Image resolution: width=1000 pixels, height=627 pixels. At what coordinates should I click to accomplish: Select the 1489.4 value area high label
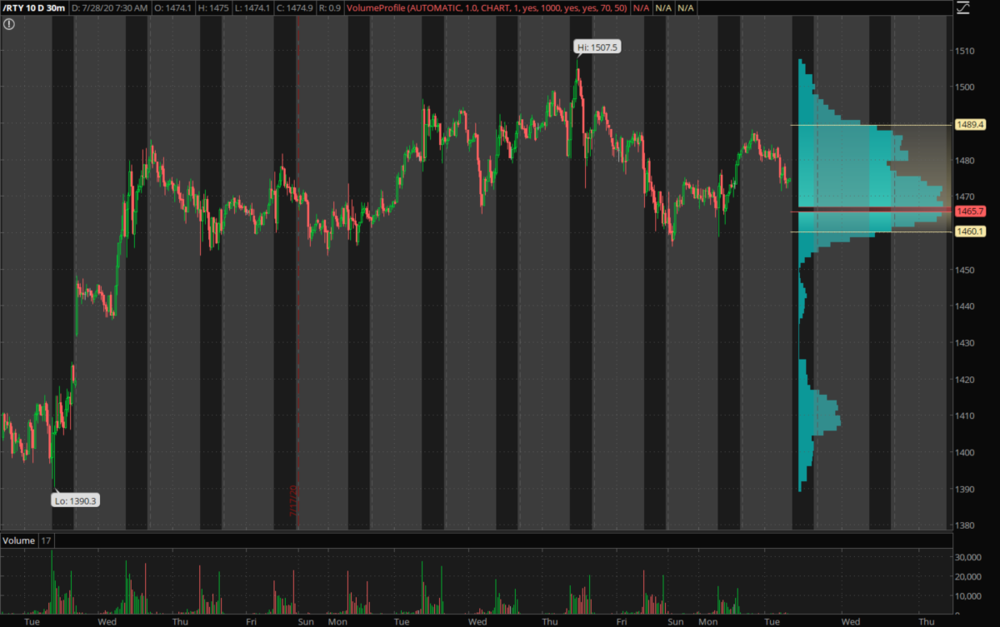click(x=970, y=125)
